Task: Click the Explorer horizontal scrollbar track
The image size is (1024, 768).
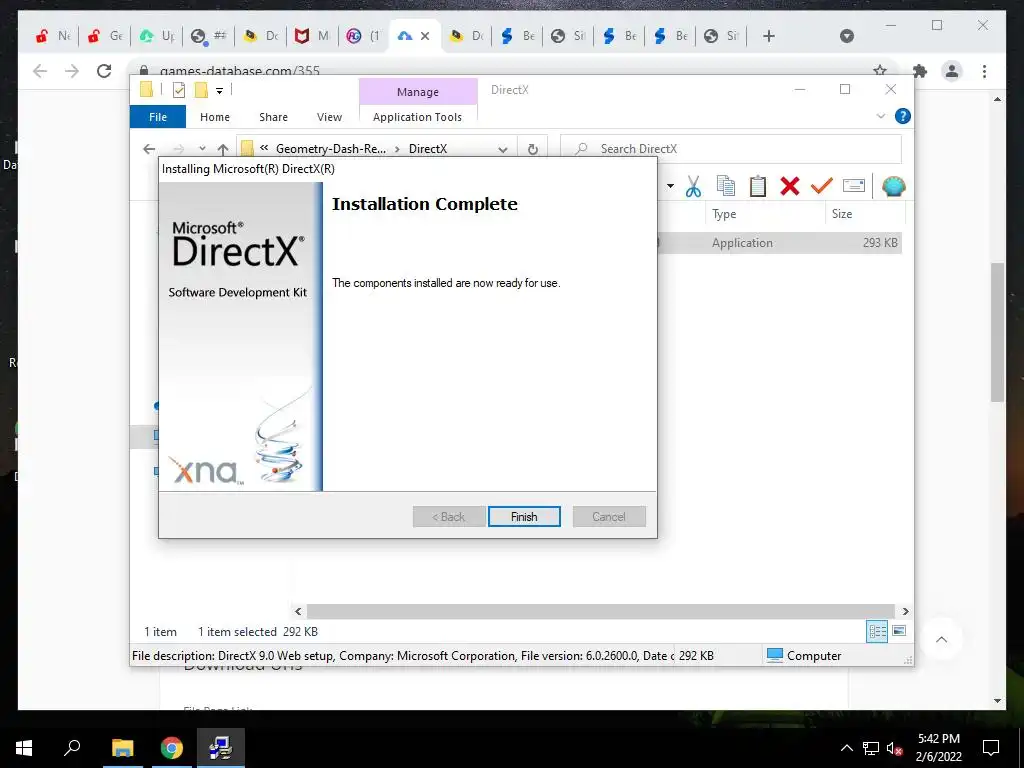Action: [x=601, y=611]
